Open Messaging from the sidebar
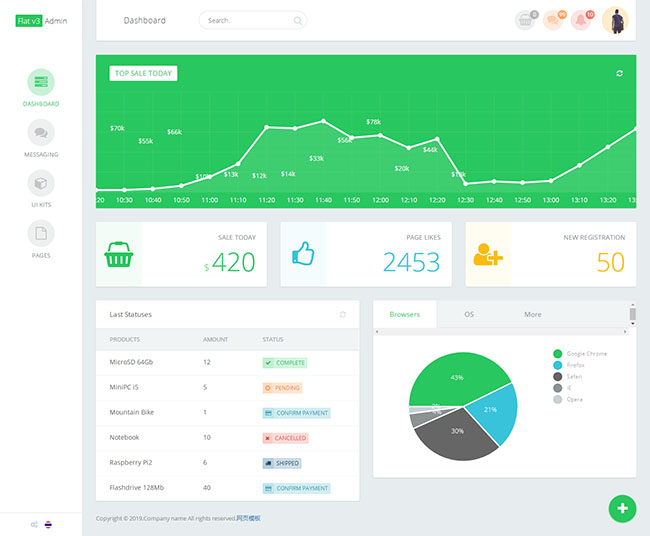 point(41,133)
